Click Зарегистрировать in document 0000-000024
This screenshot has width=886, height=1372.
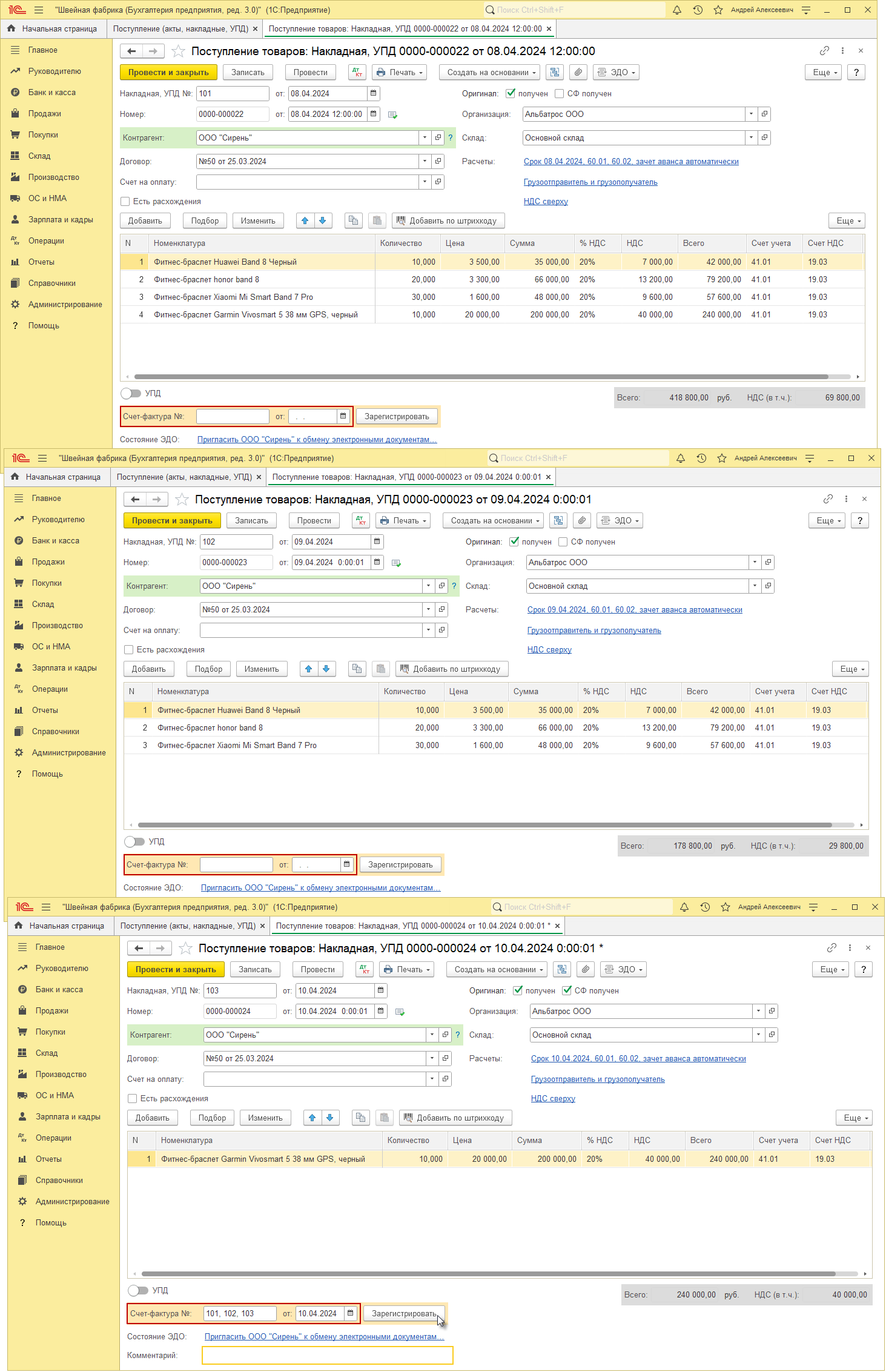point(404,1313)
